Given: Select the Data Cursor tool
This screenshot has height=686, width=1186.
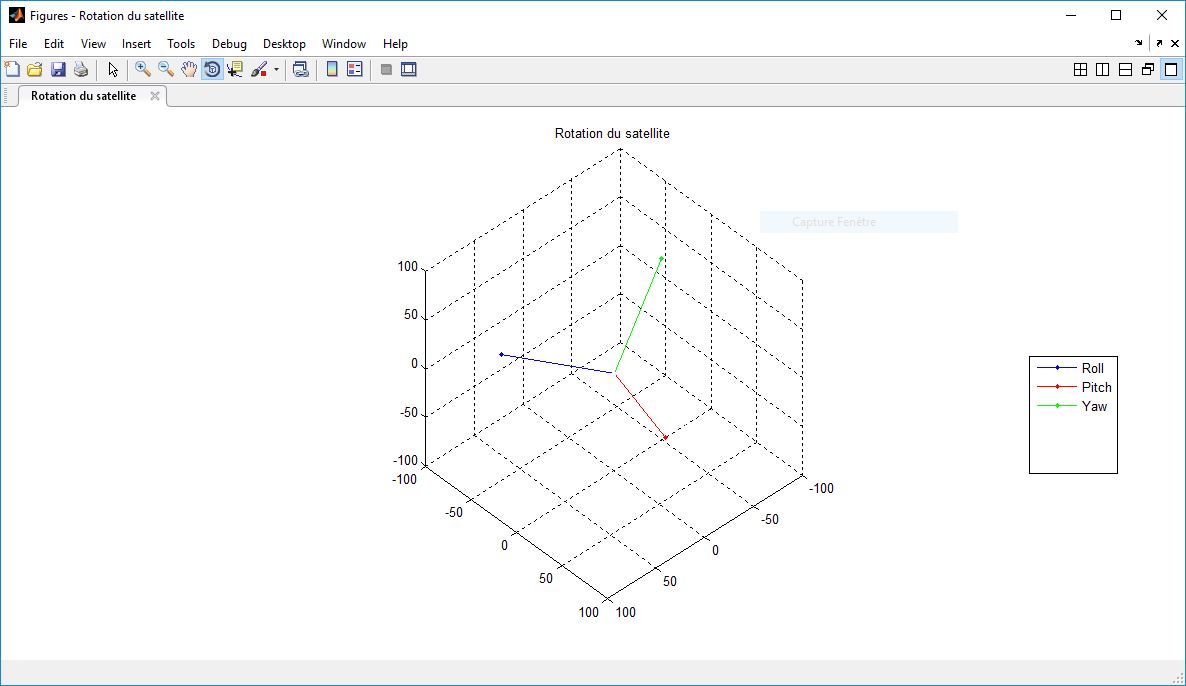Looking at the screenshot, I should (235, 70).
